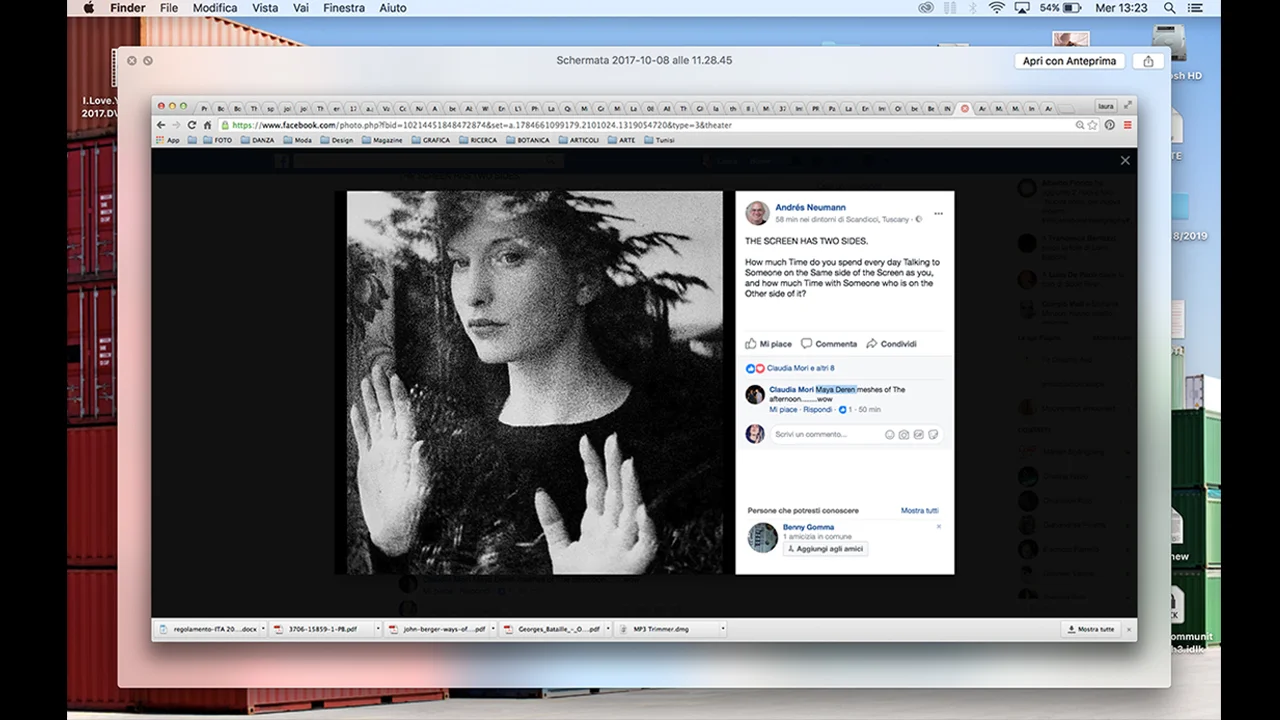Close the Facebook photo theater view
The height and width of the screenshot is (720, 1280).
(1125, 160)
